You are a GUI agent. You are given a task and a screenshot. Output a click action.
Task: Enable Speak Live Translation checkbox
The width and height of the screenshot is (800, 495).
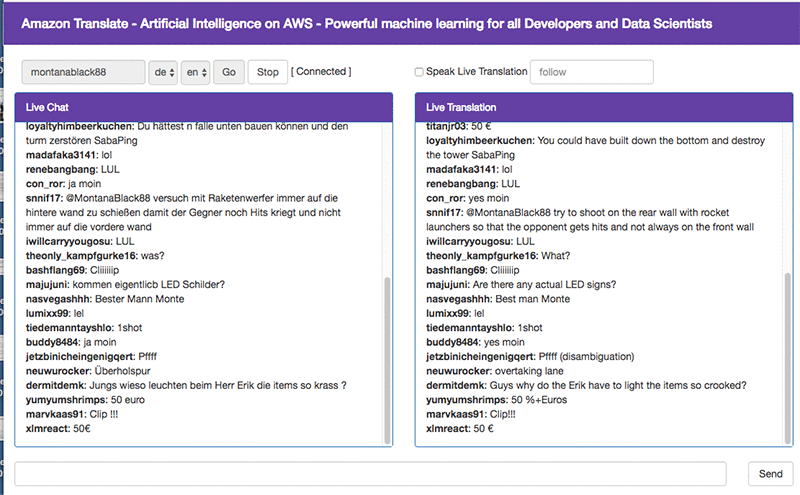(x=419, y=72)
